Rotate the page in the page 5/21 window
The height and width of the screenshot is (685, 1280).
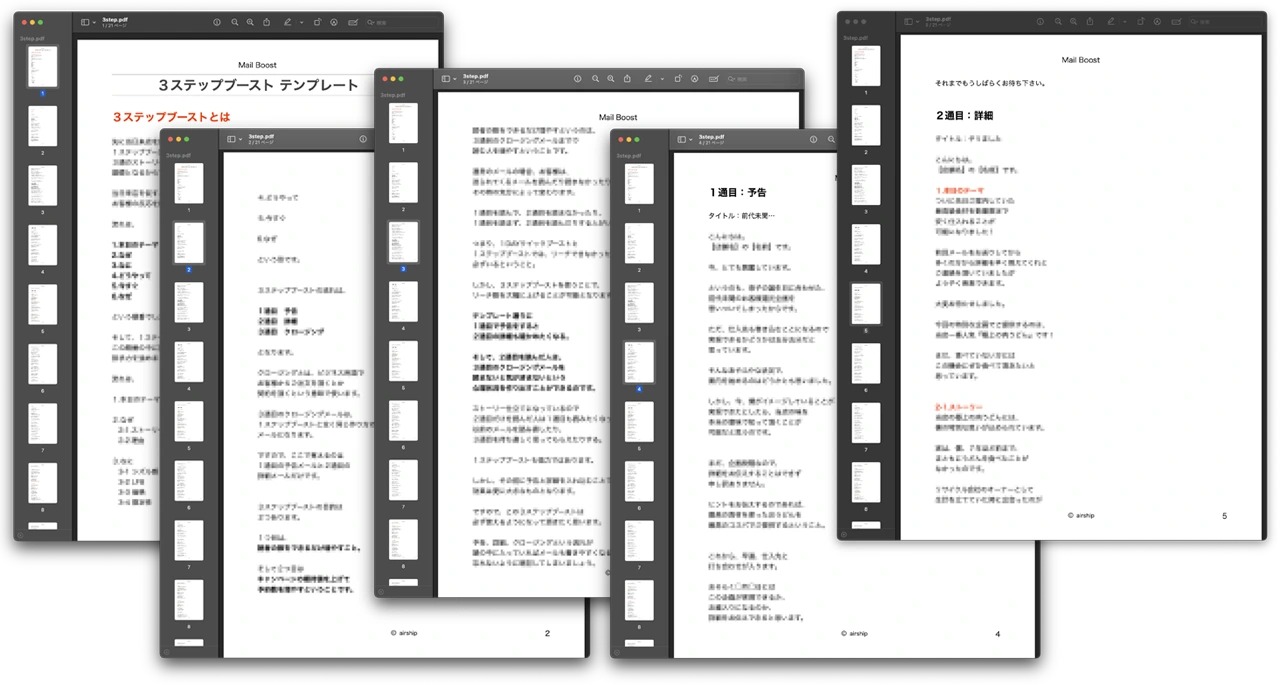pyautogui.click(x=1141, y=21)
